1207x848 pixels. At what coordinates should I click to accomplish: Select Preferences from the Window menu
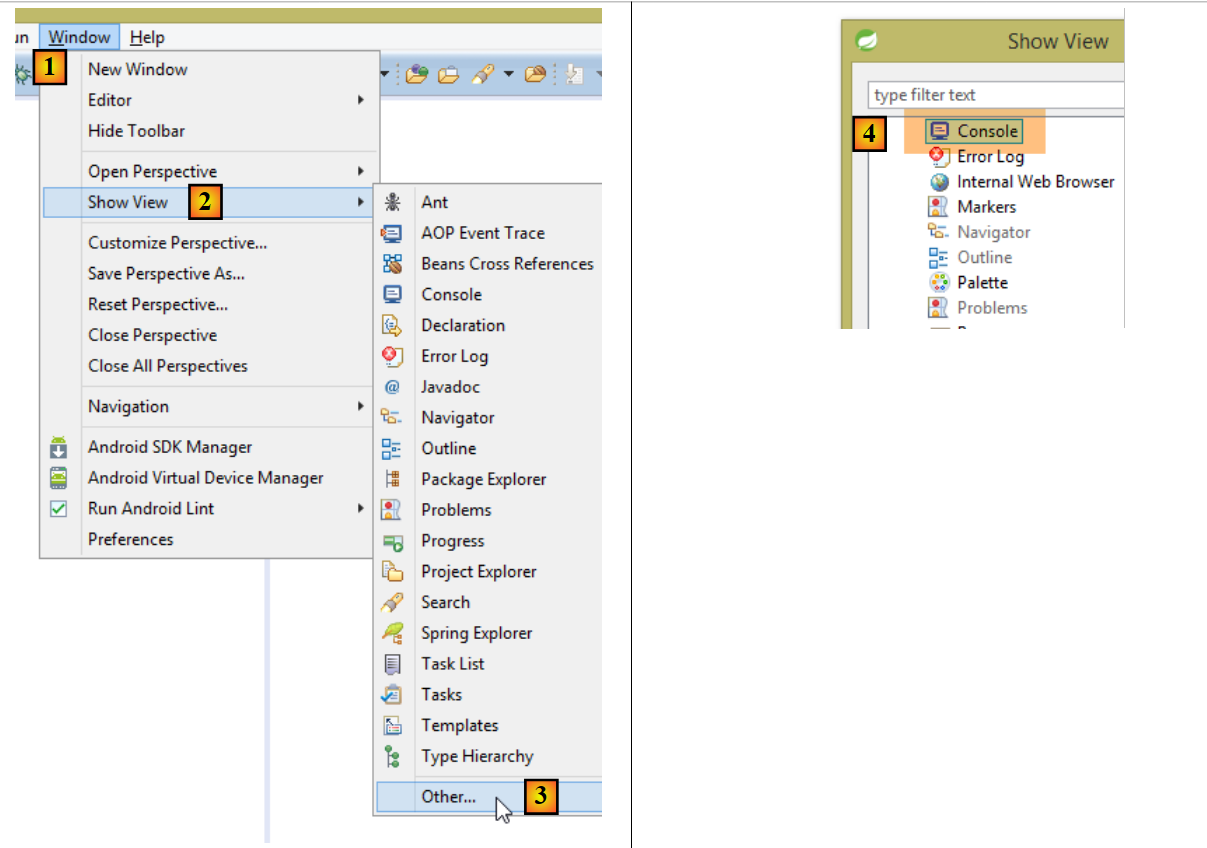[130, 540]
